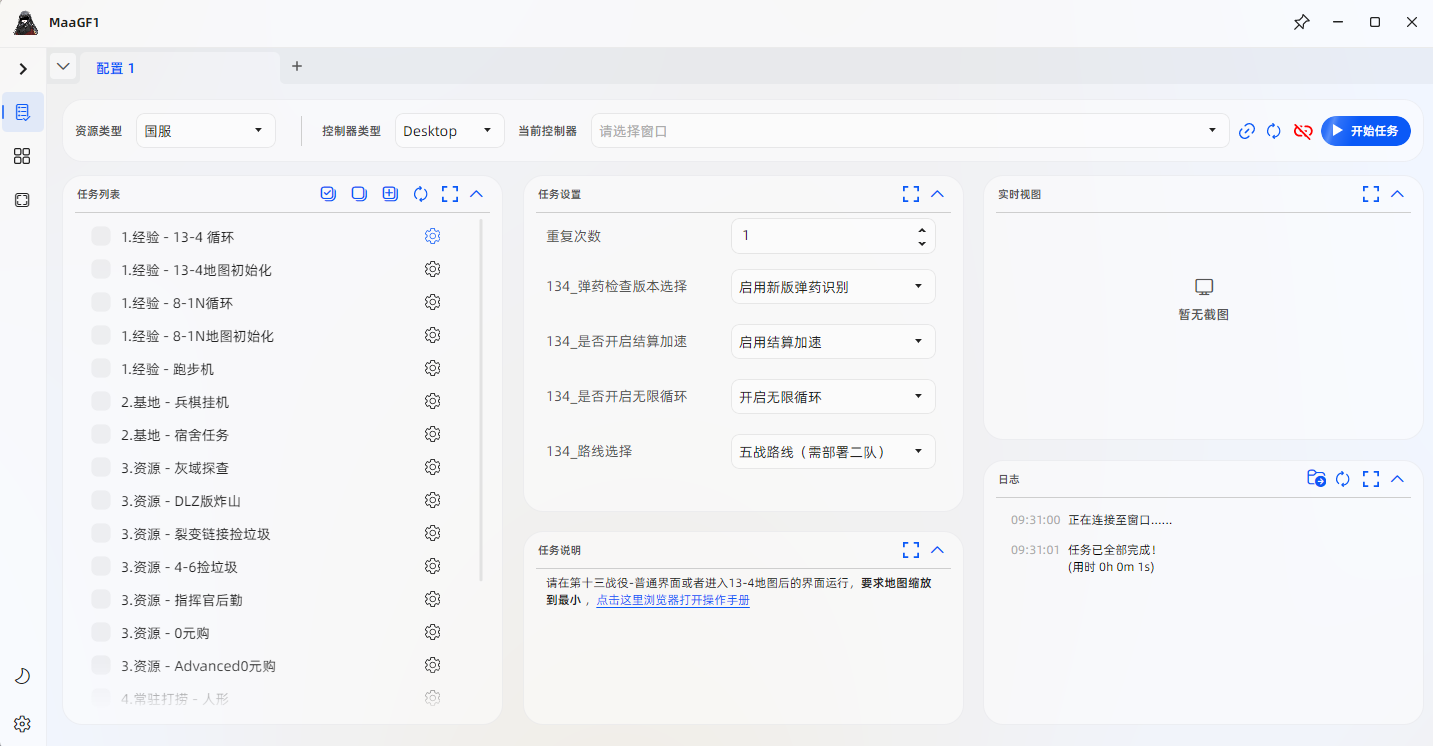Open the 资源类型 dropdown showing 国服
The height and width of the screenshot is (746, 1433).
pos(205,130)
